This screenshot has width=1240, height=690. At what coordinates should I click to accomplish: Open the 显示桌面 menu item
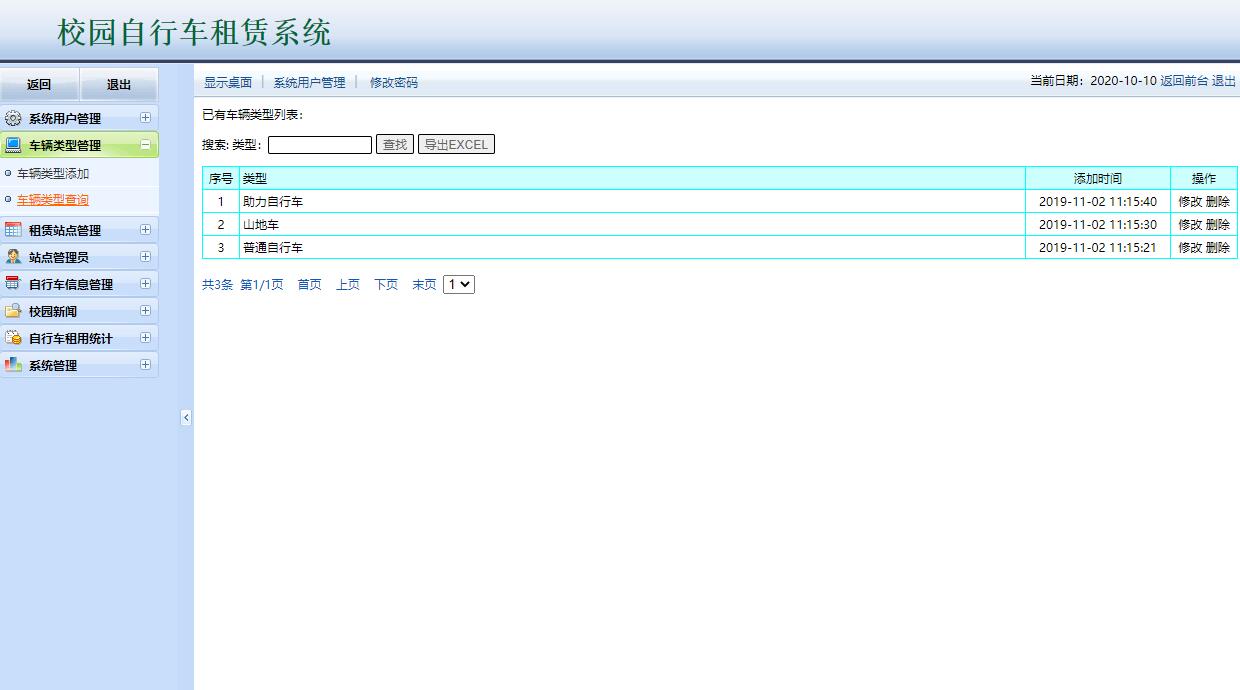[x=227, y=82]
